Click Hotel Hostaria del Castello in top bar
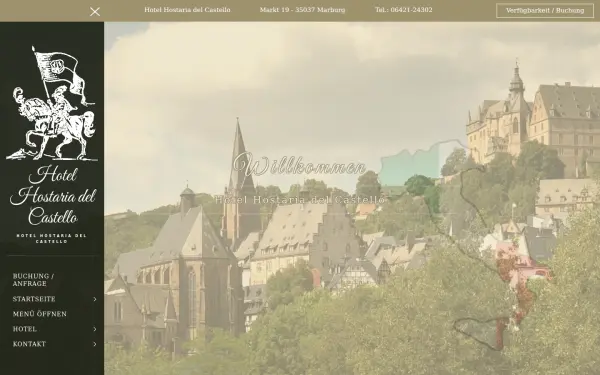 point(187,10)
